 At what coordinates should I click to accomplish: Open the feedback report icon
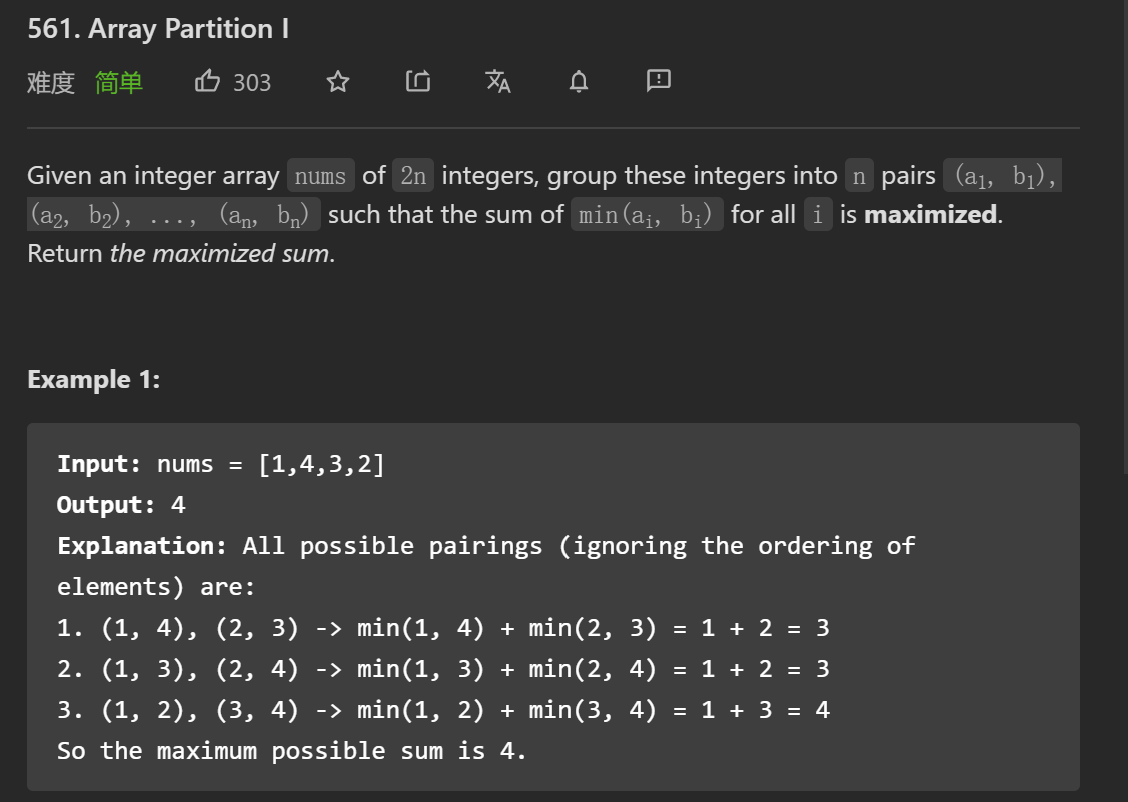pyautogui.click(x=658, y=81)
